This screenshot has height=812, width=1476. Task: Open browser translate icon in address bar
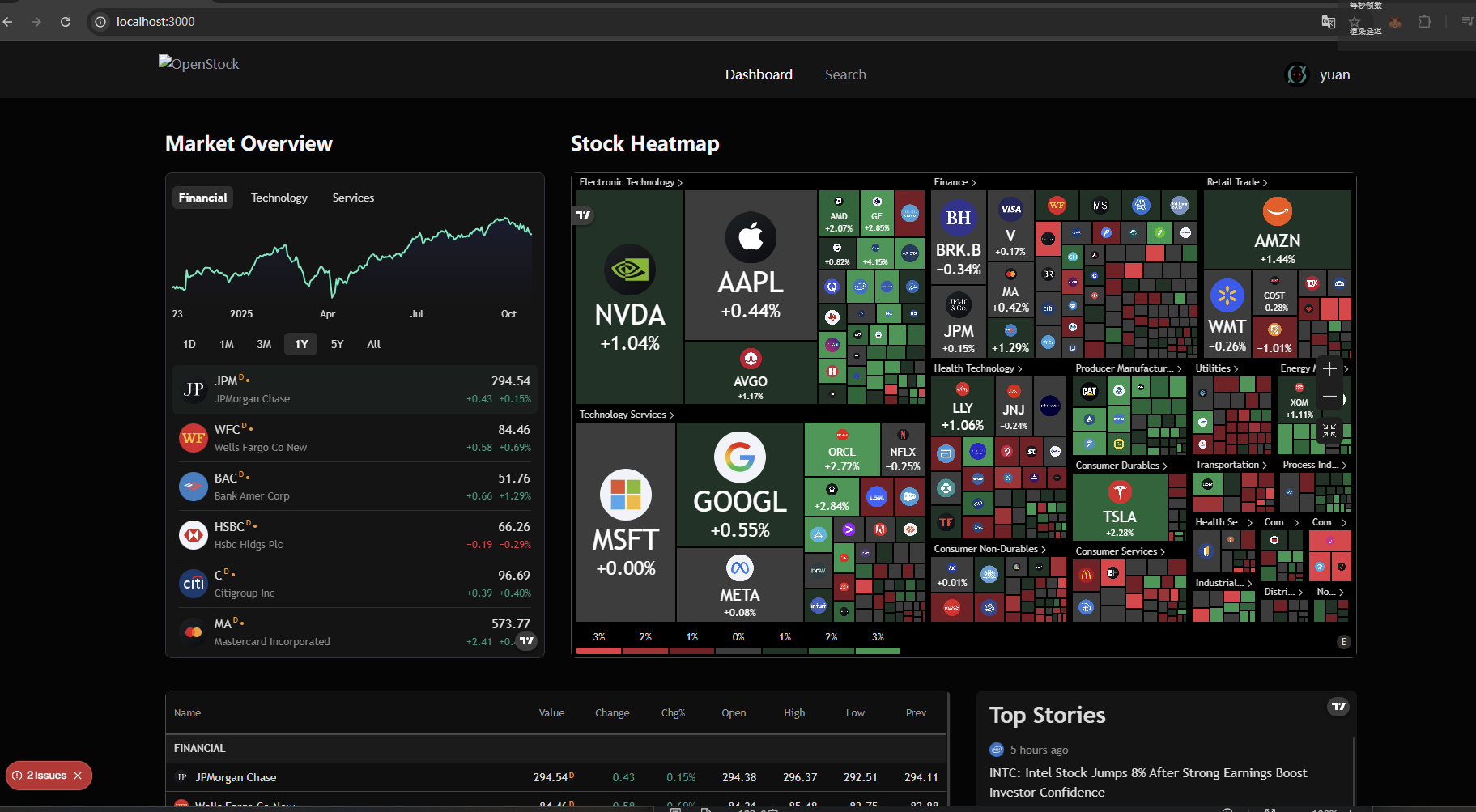[1328, 22]
